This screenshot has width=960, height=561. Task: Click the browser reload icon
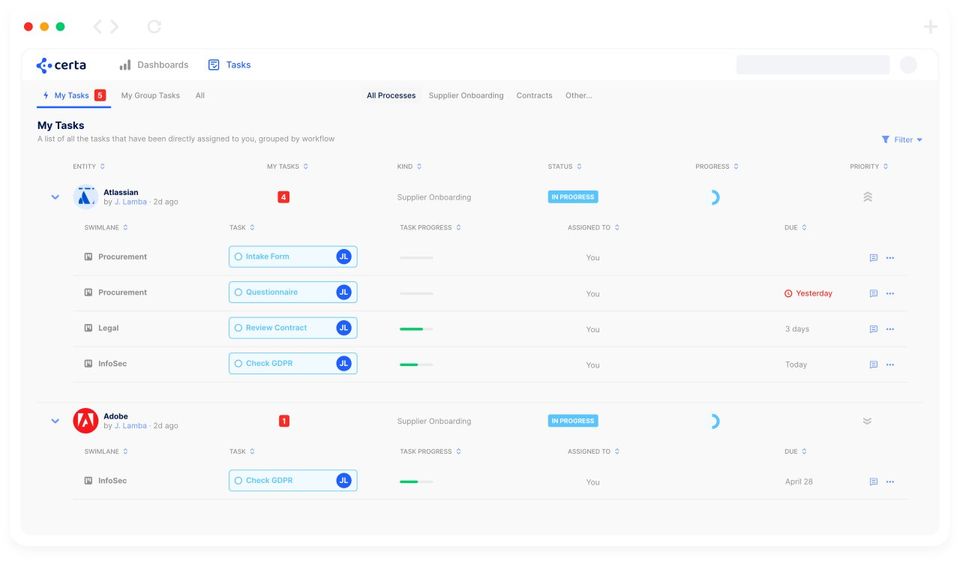click(154, 26)
